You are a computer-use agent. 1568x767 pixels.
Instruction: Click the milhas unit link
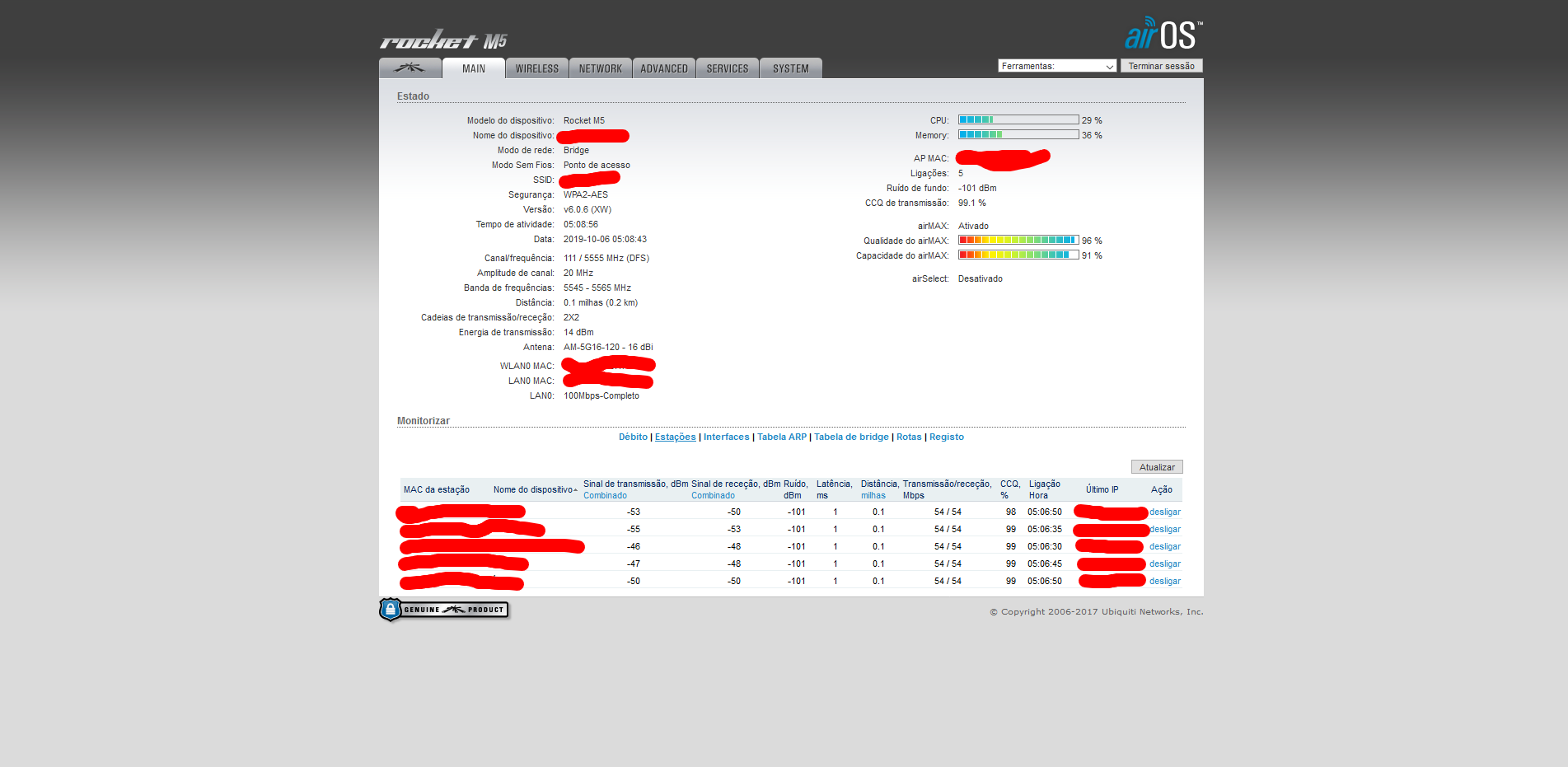(873, 495)
